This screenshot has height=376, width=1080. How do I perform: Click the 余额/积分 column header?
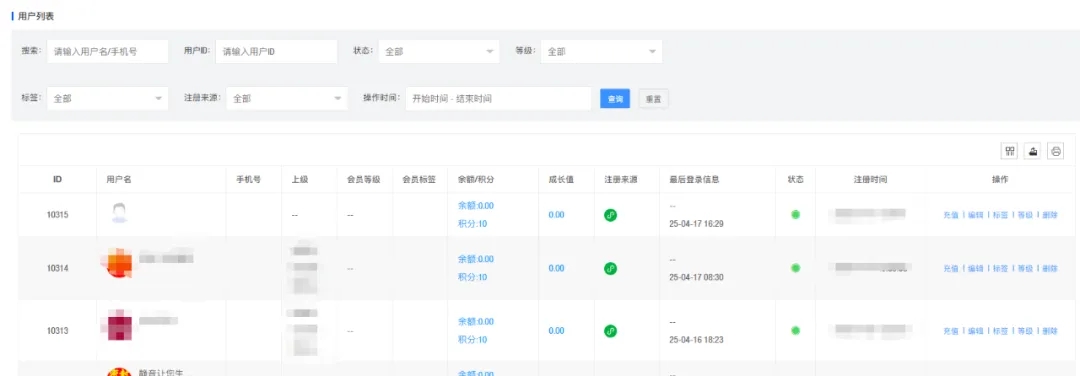[476, 179]
